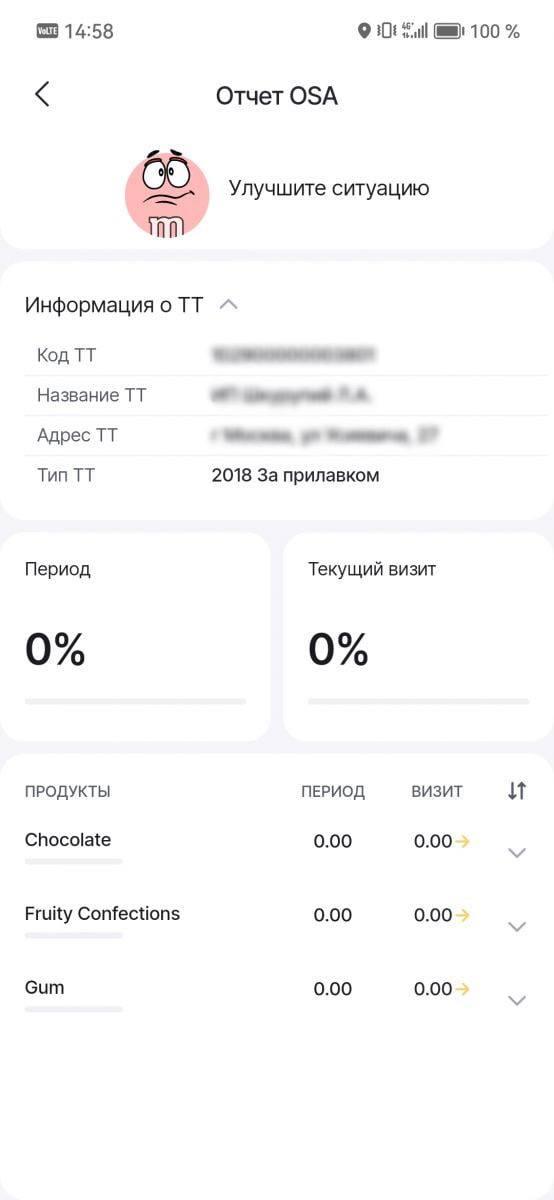Image resolution: width=554 pixels, height=1200 pixels.
Task: Tap the yellow arrow next to Gum
Action: (x=462, y=990)
